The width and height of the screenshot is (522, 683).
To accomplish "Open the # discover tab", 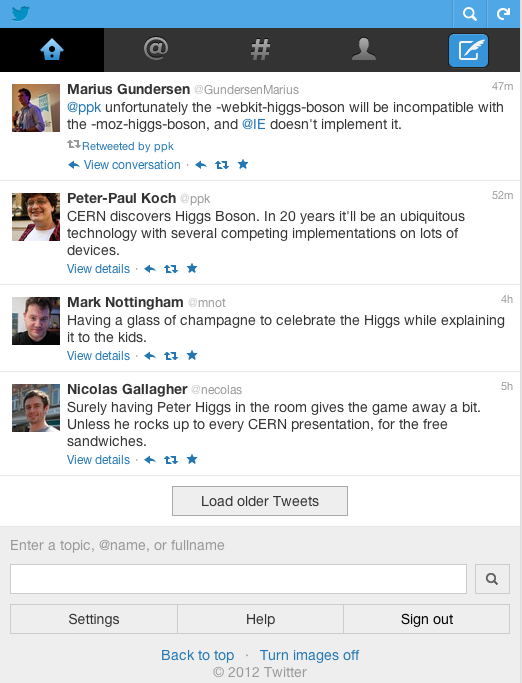I will 260,49.
